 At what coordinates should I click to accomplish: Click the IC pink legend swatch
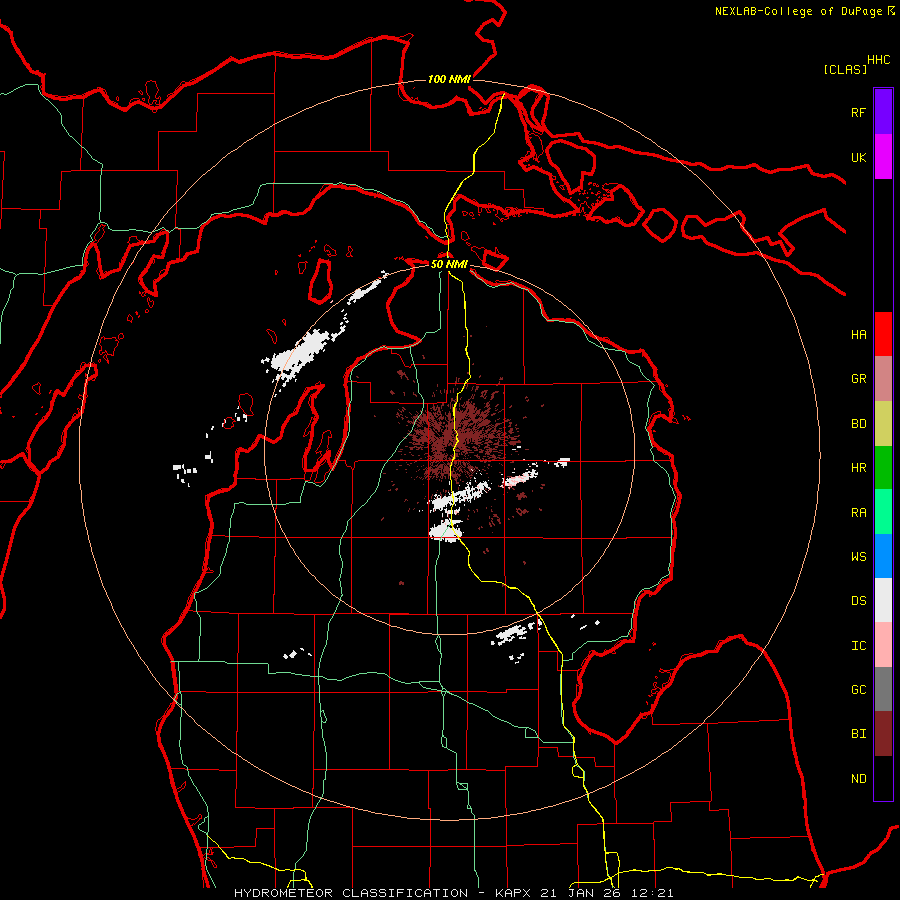pos(883,645)
